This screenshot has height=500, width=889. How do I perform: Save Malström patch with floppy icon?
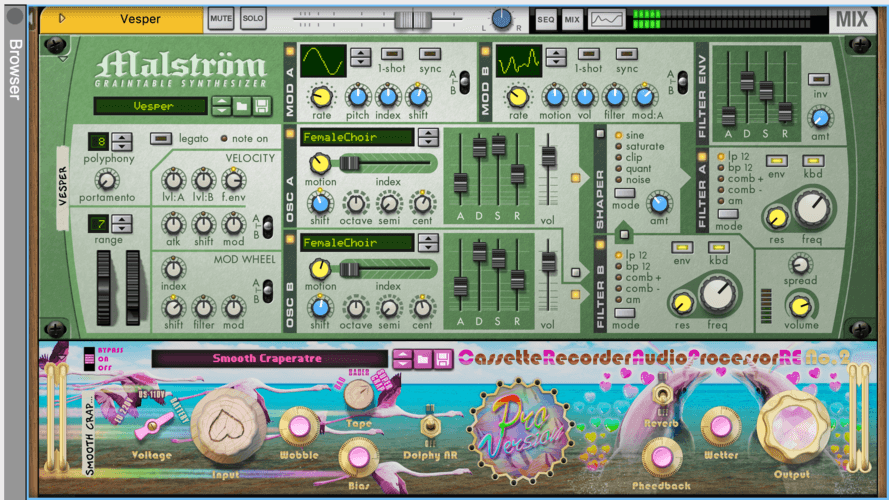(261, 106)
